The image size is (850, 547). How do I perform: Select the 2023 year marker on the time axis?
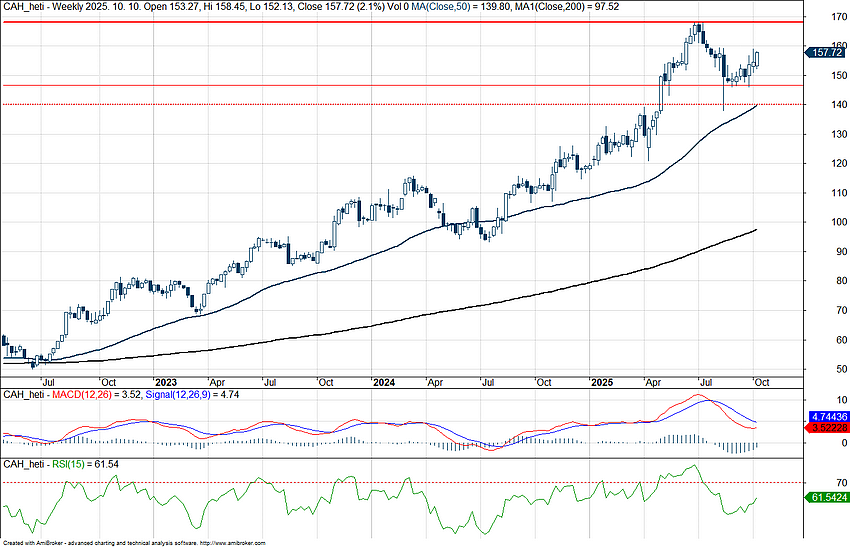coord(165,382)
